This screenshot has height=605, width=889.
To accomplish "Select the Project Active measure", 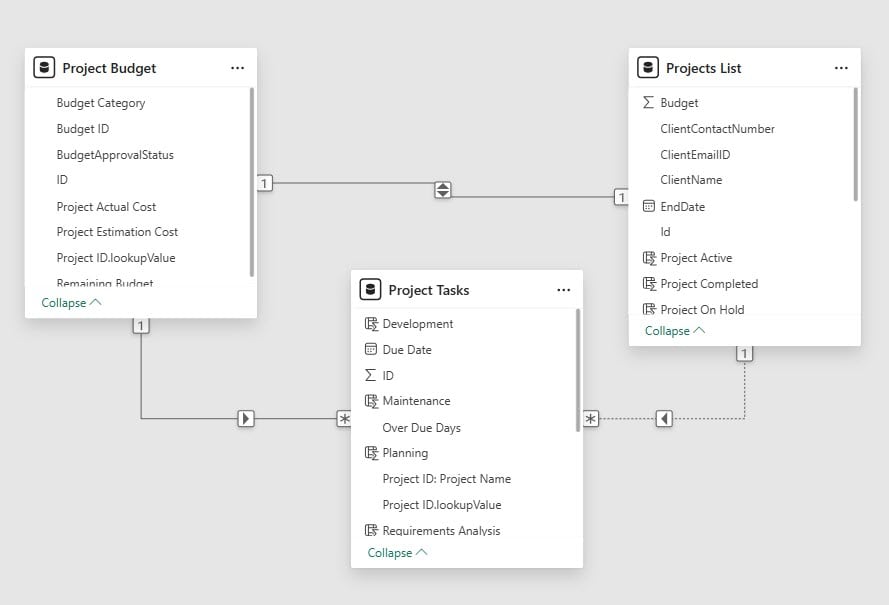I will tap(696, 258).
